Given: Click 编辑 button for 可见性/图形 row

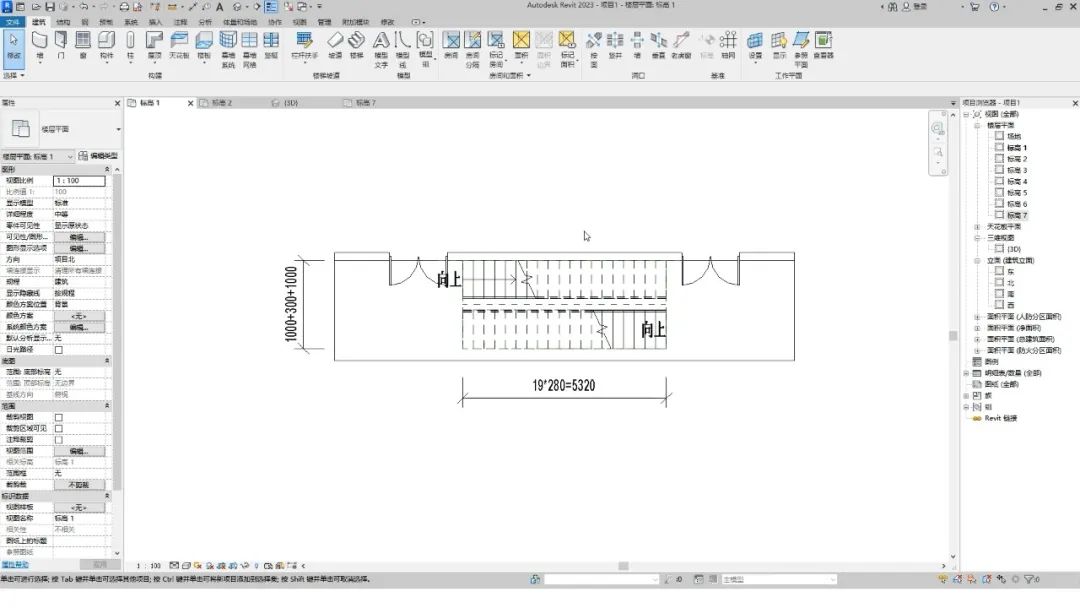Looking at the screenshot, I should pyautogui.click(x=79, y=237).
